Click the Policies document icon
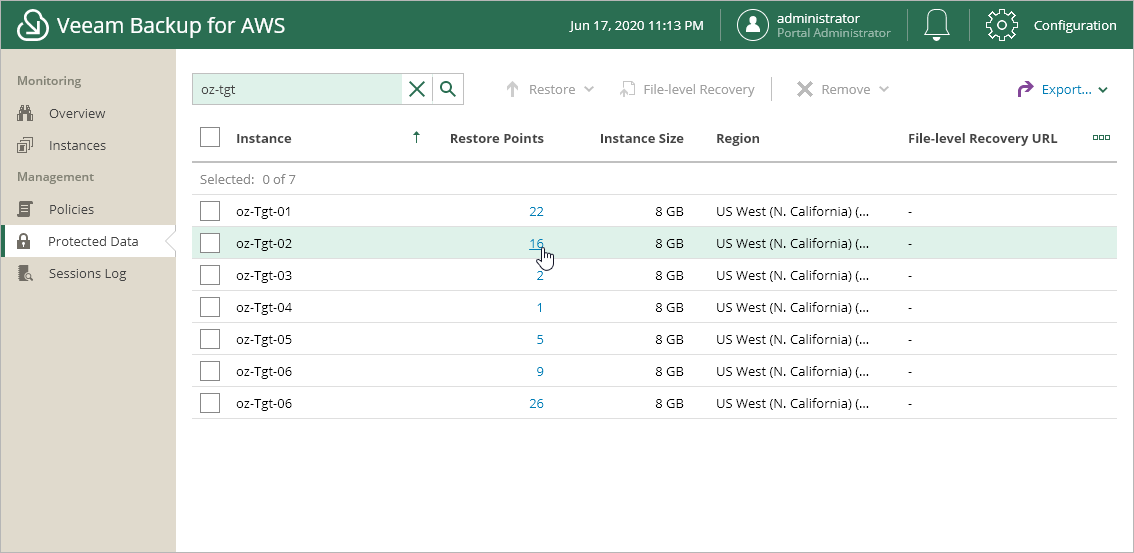Viewport: 1134px width, 553px height. [x=25, y=209]
